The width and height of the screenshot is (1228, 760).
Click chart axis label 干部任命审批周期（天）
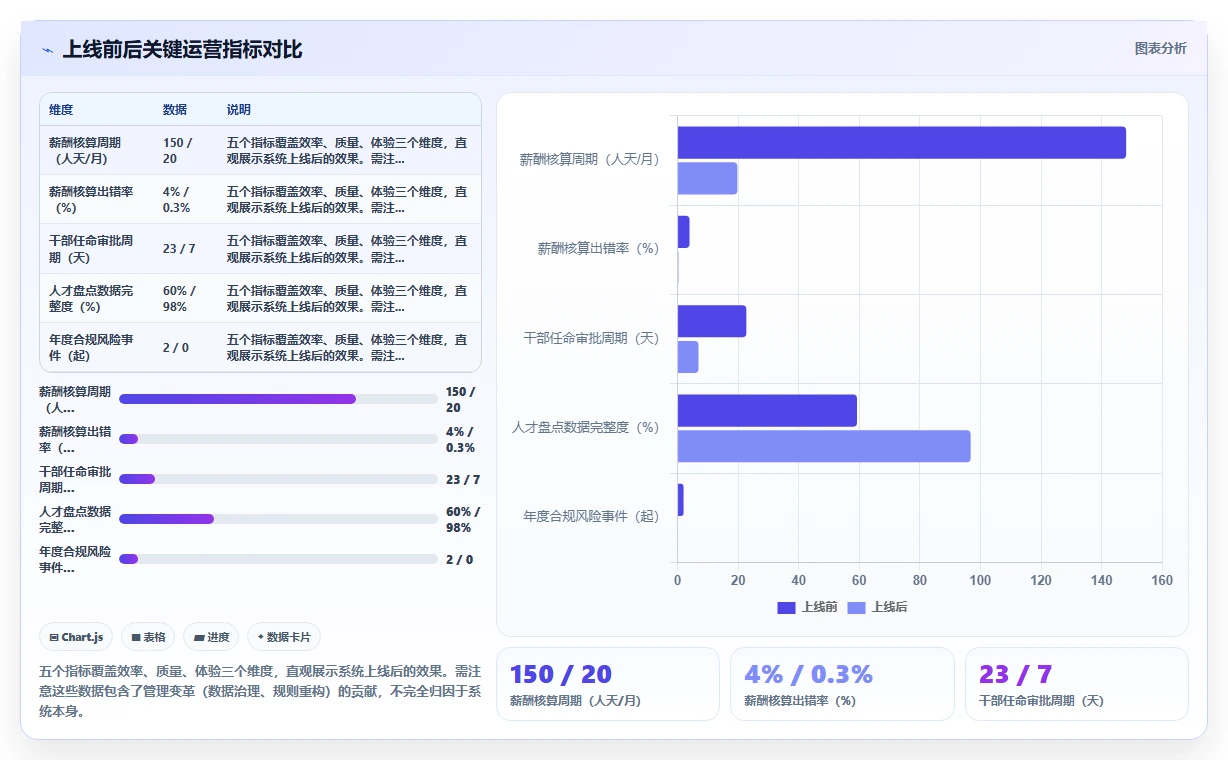[x=591, y=338]
